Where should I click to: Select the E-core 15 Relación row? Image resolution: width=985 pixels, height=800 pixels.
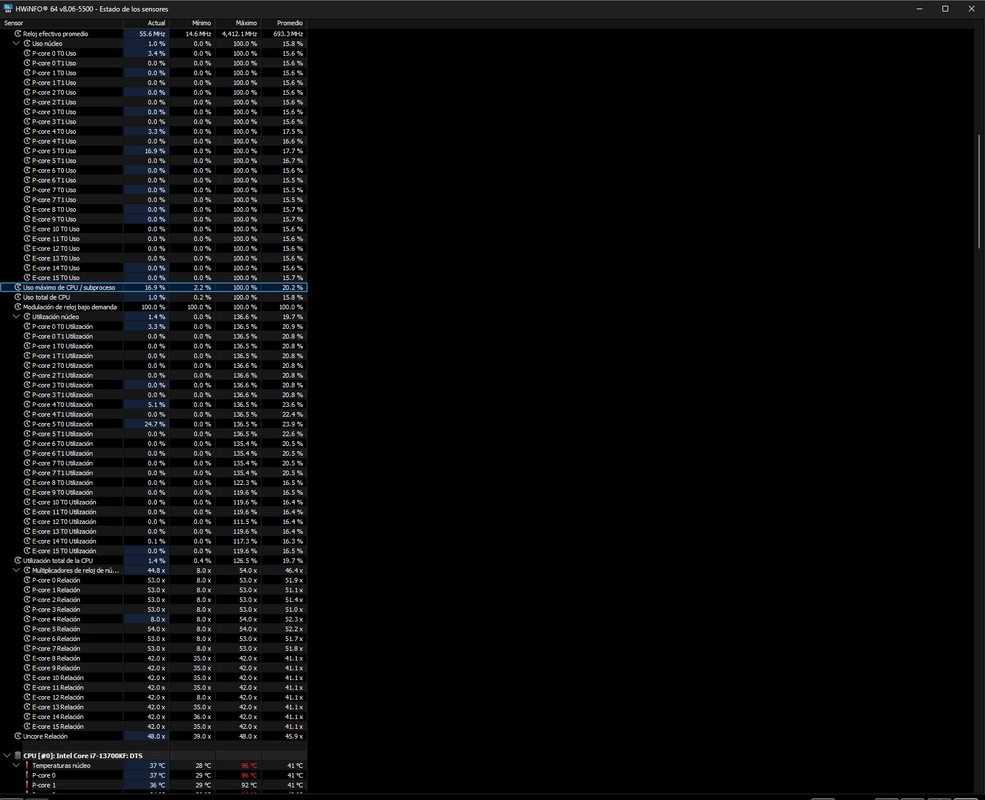(153, 727)
